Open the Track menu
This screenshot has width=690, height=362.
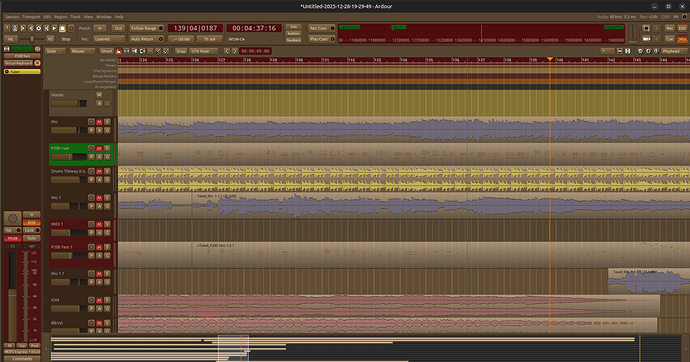click(x=75, y=17)
